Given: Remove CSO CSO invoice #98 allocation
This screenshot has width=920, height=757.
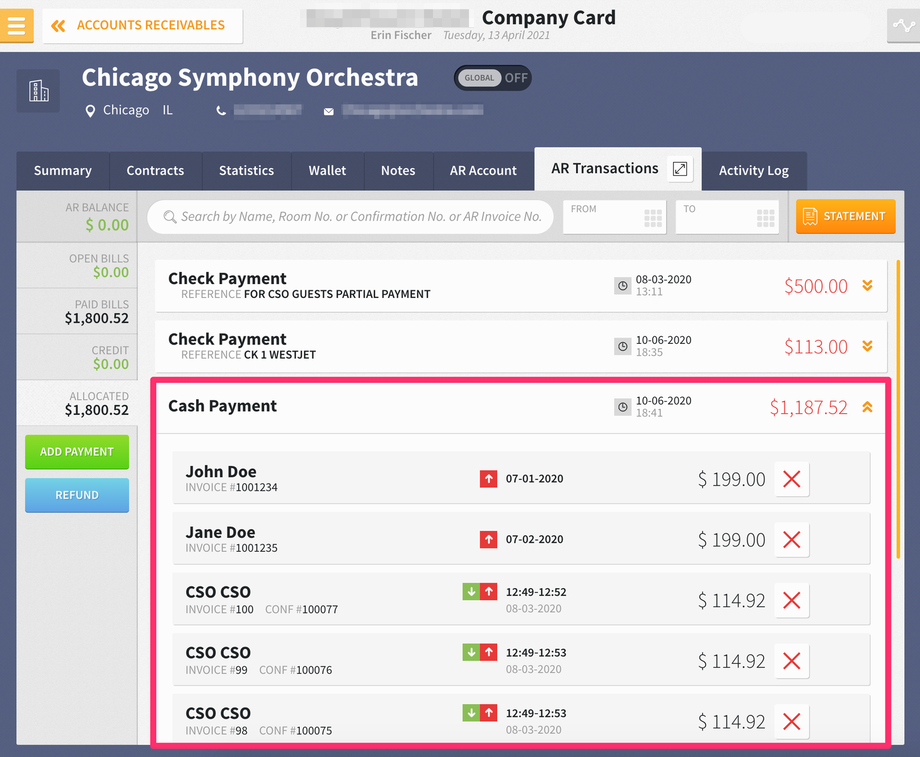Looking at the screenshot, I should 792,722.
